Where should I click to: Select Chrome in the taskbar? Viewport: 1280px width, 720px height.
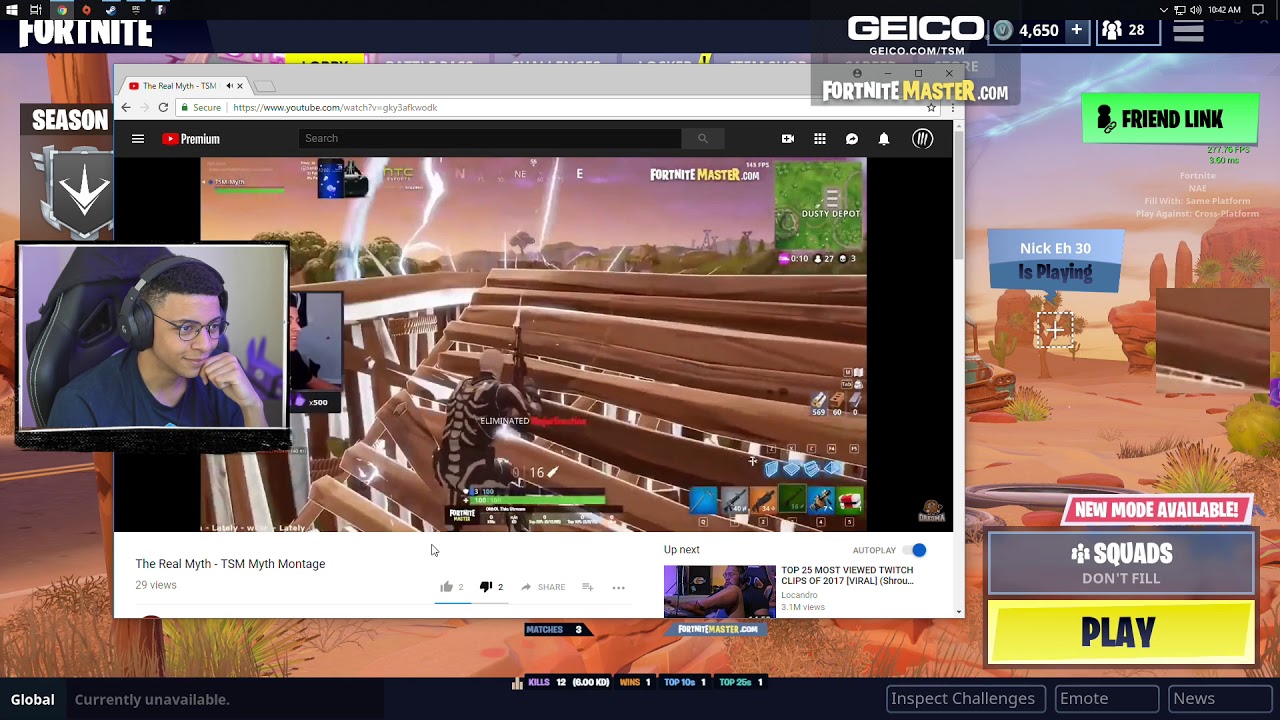[x=62, y=10]
